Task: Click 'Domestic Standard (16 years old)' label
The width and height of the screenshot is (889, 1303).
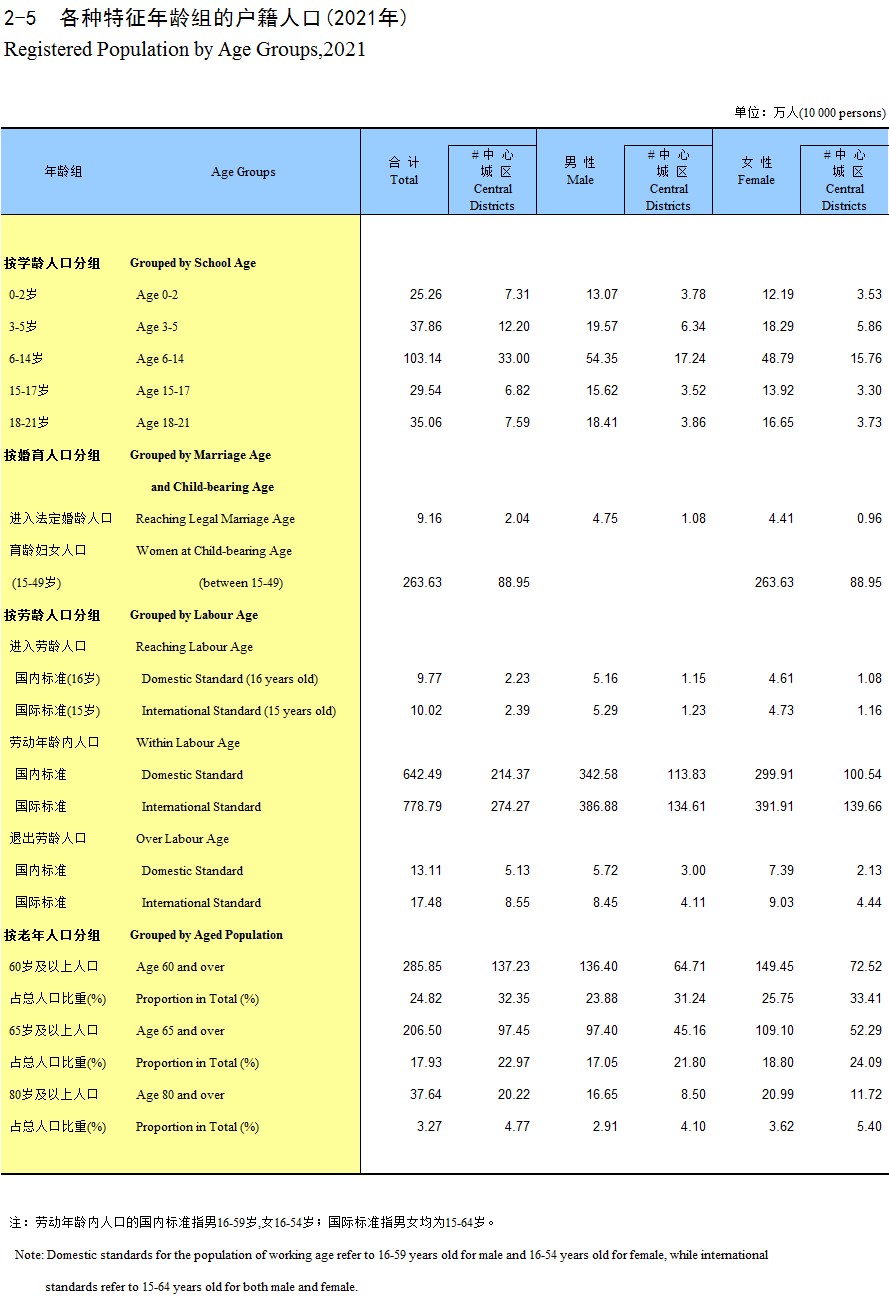Action: tap(230, 679)
